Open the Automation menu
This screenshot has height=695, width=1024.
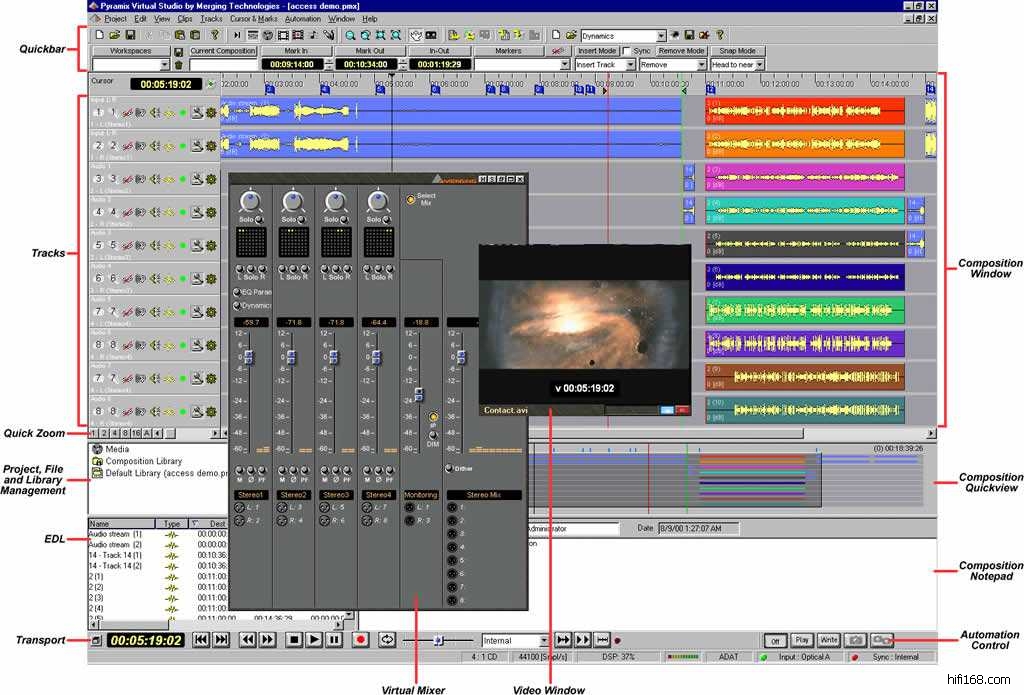(x=303, y=19)
